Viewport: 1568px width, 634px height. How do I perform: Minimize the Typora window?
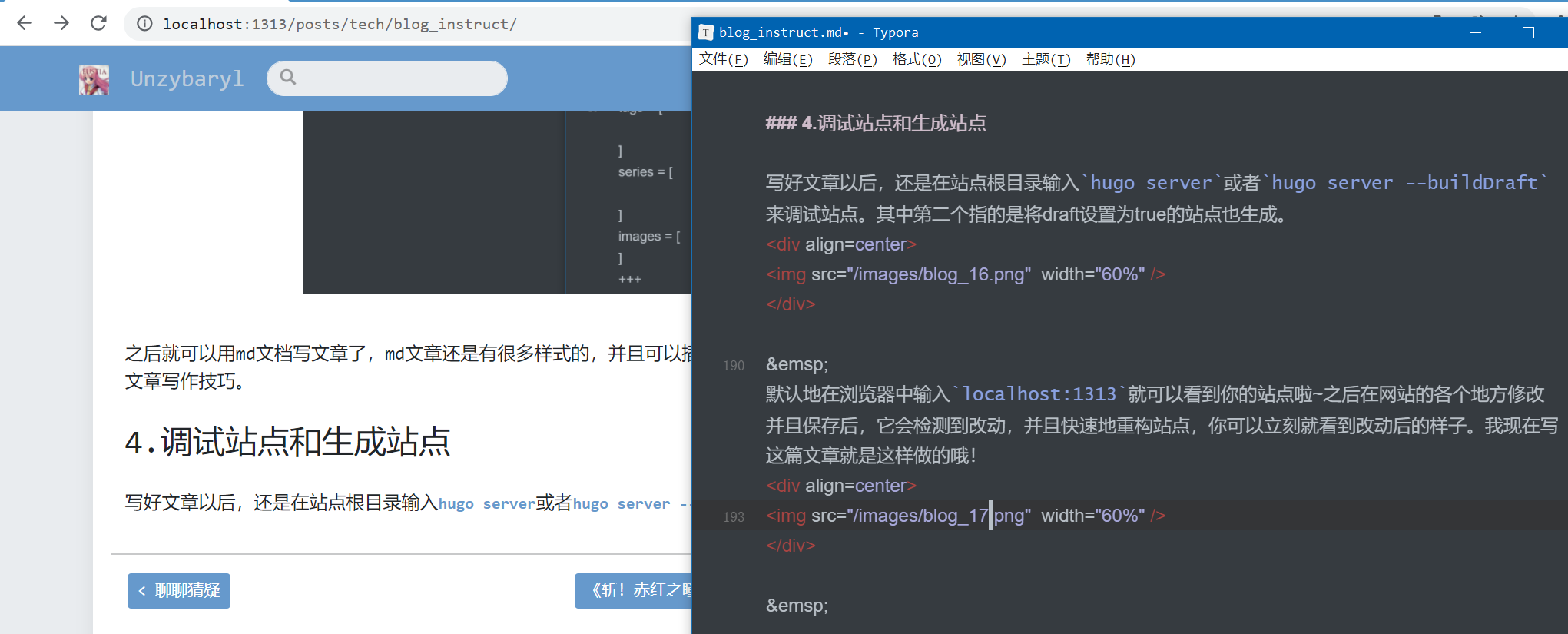click(x=1475, y=32)
